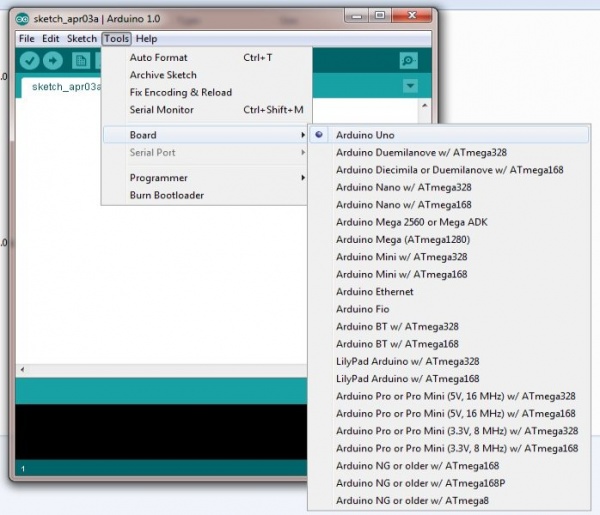Image resolution: width=600 pixels, height=515 pixels.
Task: Expand the Serial Port submenu
Action: pos(205,153)
